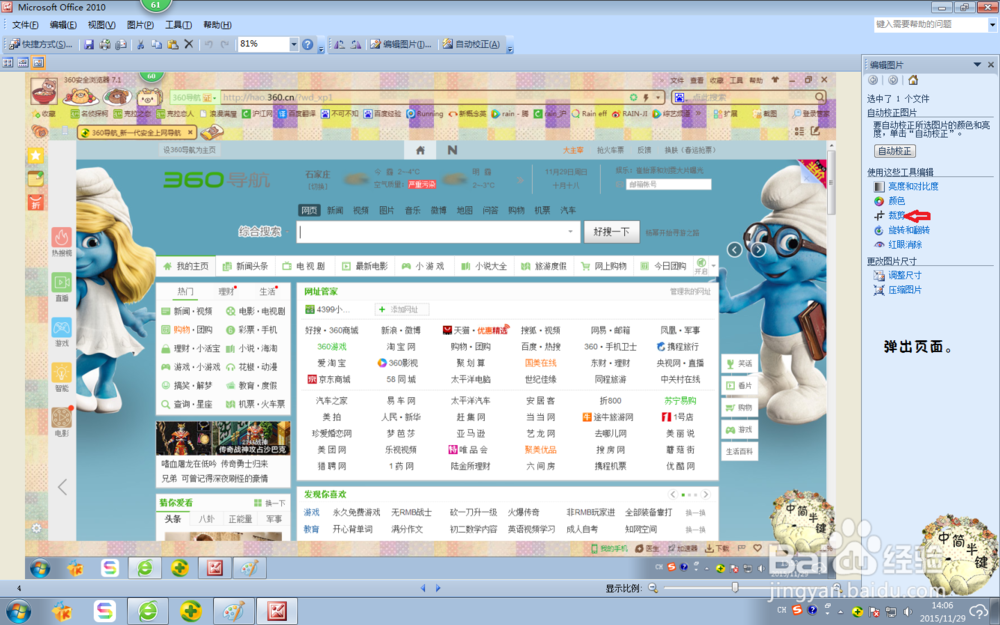This screenshot has width=1000, height=625.
Task: Click task pane Forward arrow icon
Action: click(893, 80)
